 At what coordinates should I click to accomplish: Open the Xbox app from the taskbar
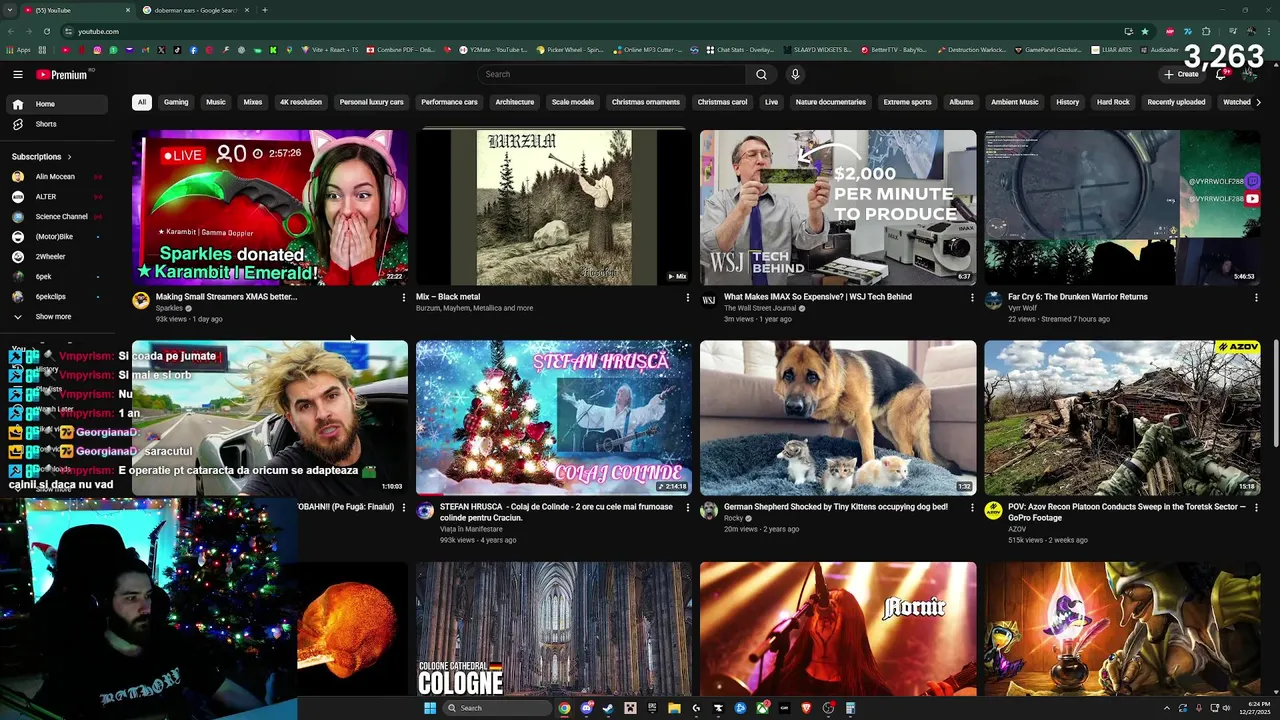tap(762, 708)
